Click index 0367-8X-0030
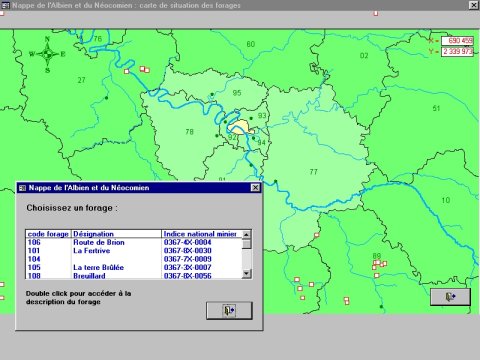This screenshot has width=480, height=360. tap(187, 251)
